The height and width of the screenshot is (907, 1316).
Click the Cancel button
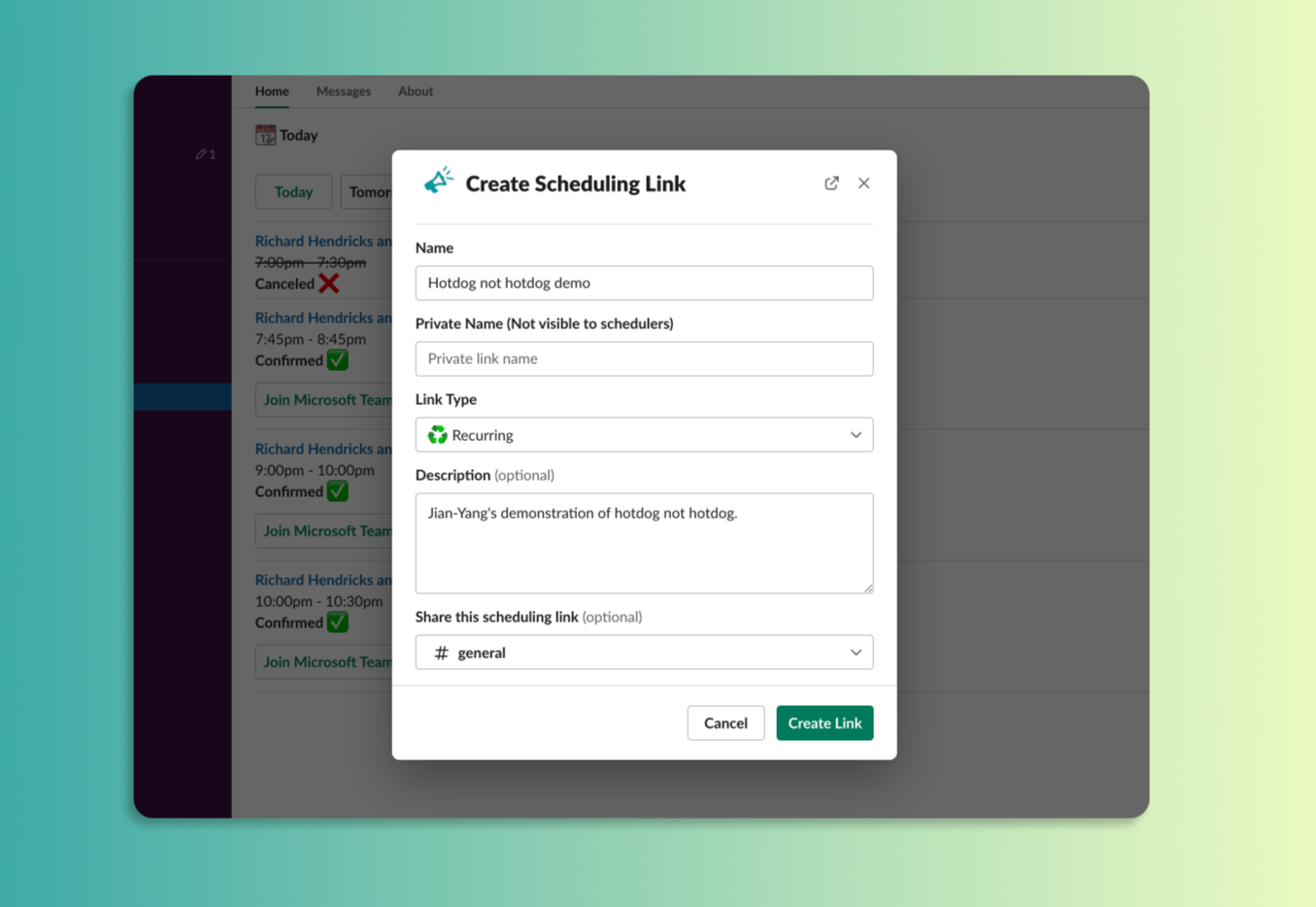725,722
